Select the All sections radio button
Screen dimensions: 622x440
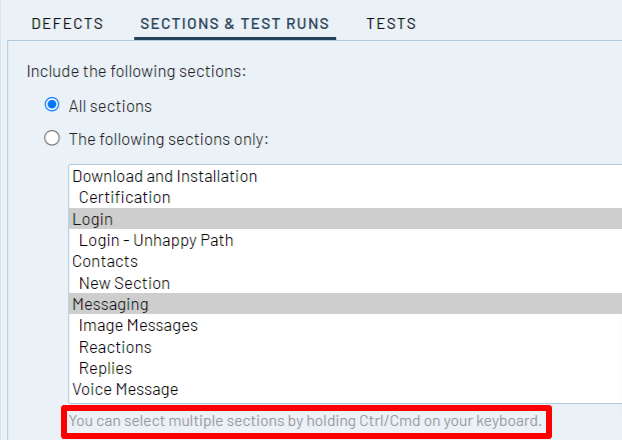(x=52, y=105)
